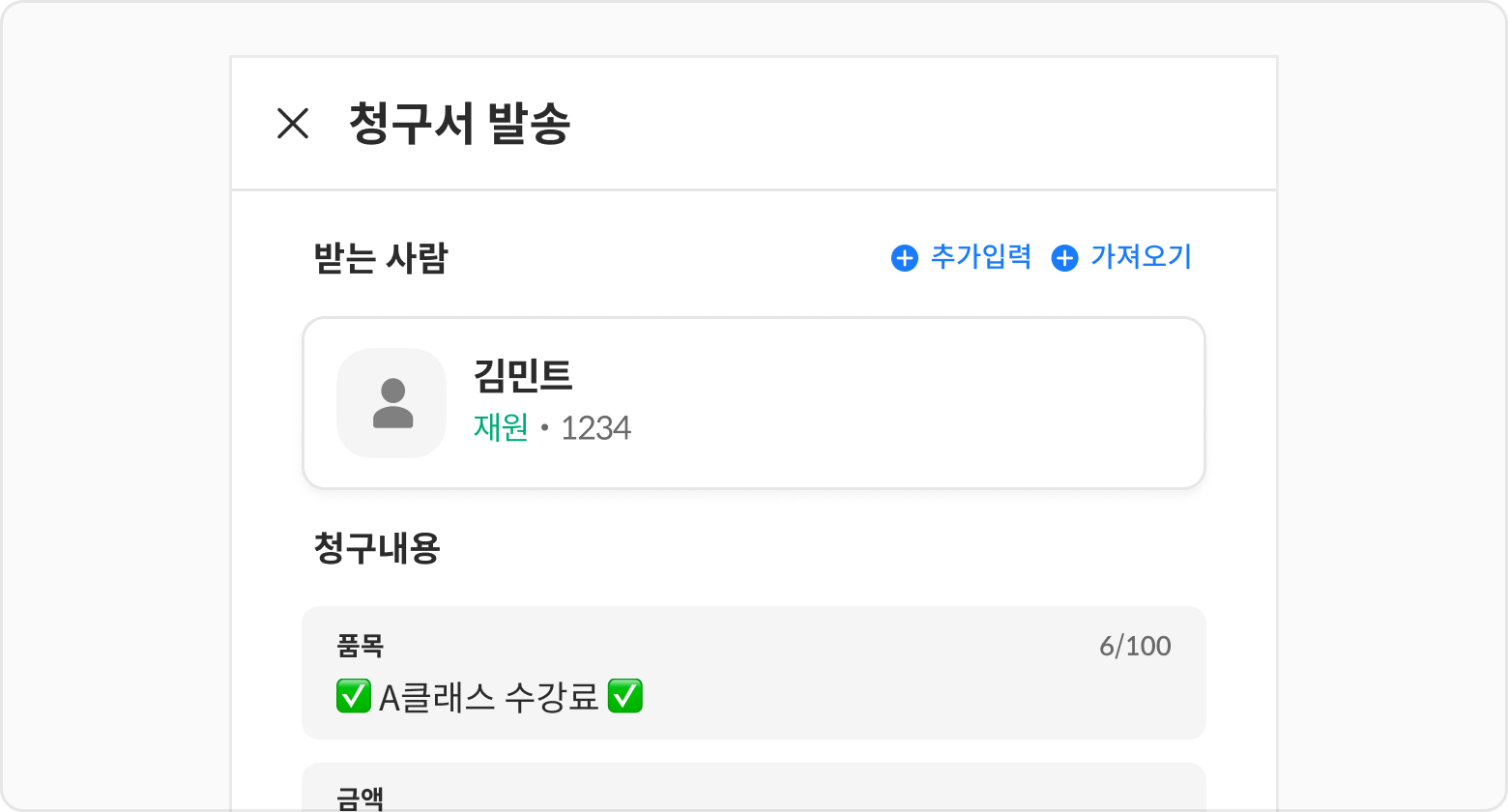
Task: Click the green 재원 status label
Action: 501,428
